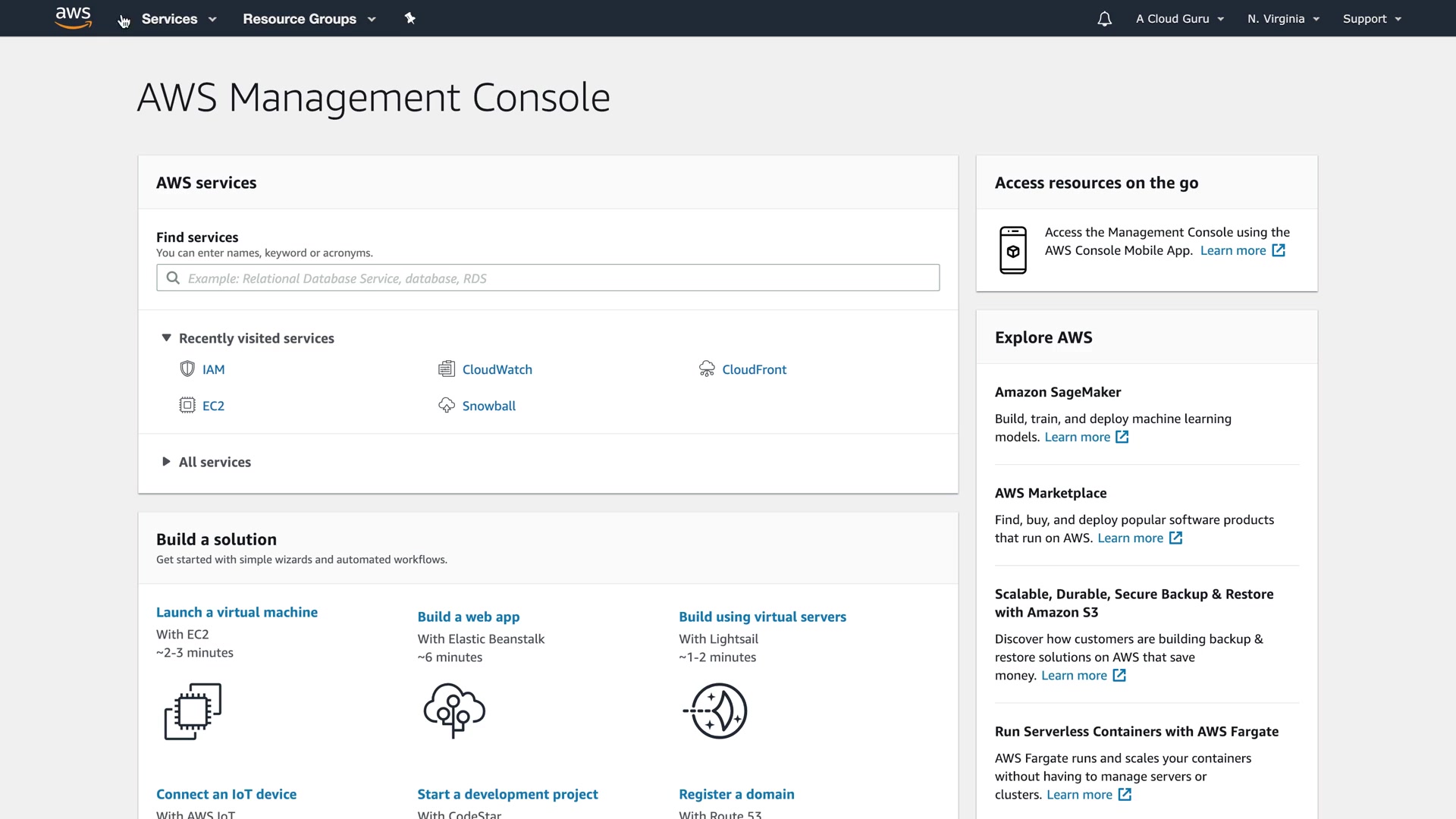This screenshot has width=1456, height=819.
Task: Click the IAM shield icon
Action: [187, 369]
